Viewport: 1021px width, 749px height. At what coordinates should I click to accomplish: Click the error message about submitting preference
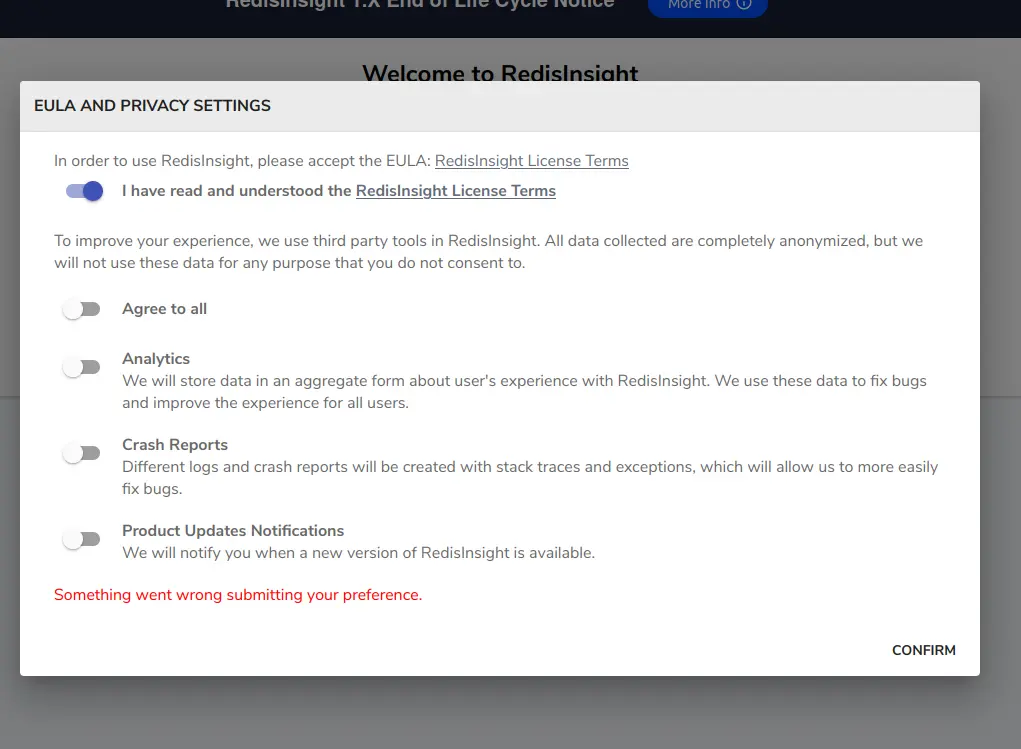[x=237, y=594]
